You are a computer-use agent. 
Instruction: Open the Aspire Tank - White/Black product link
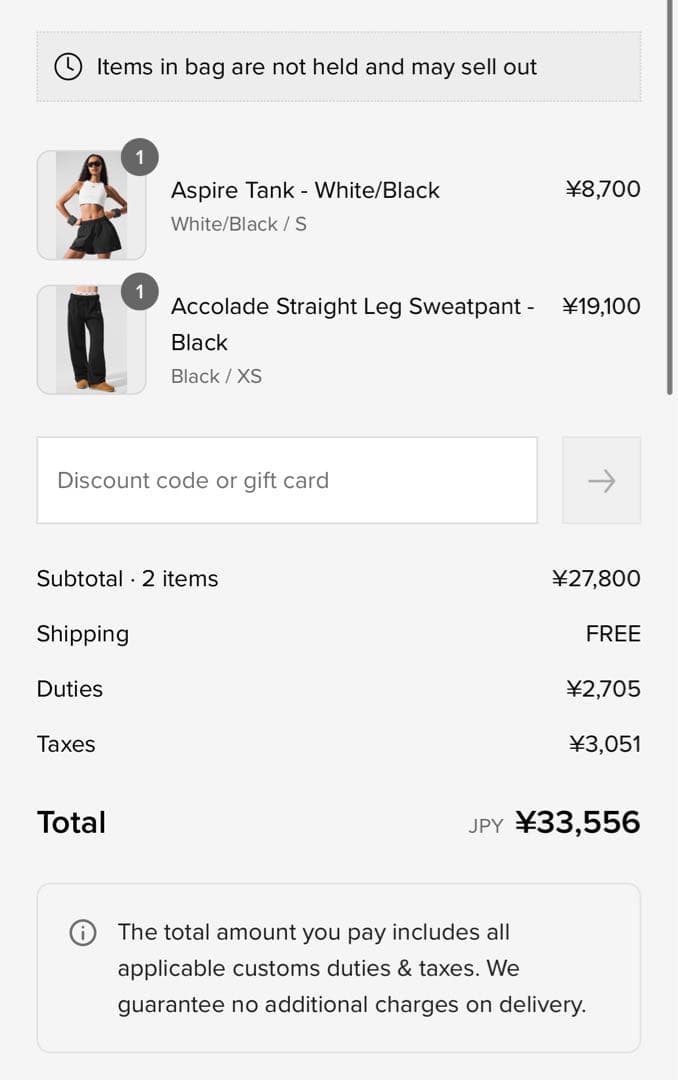click(x=306, y=190)
